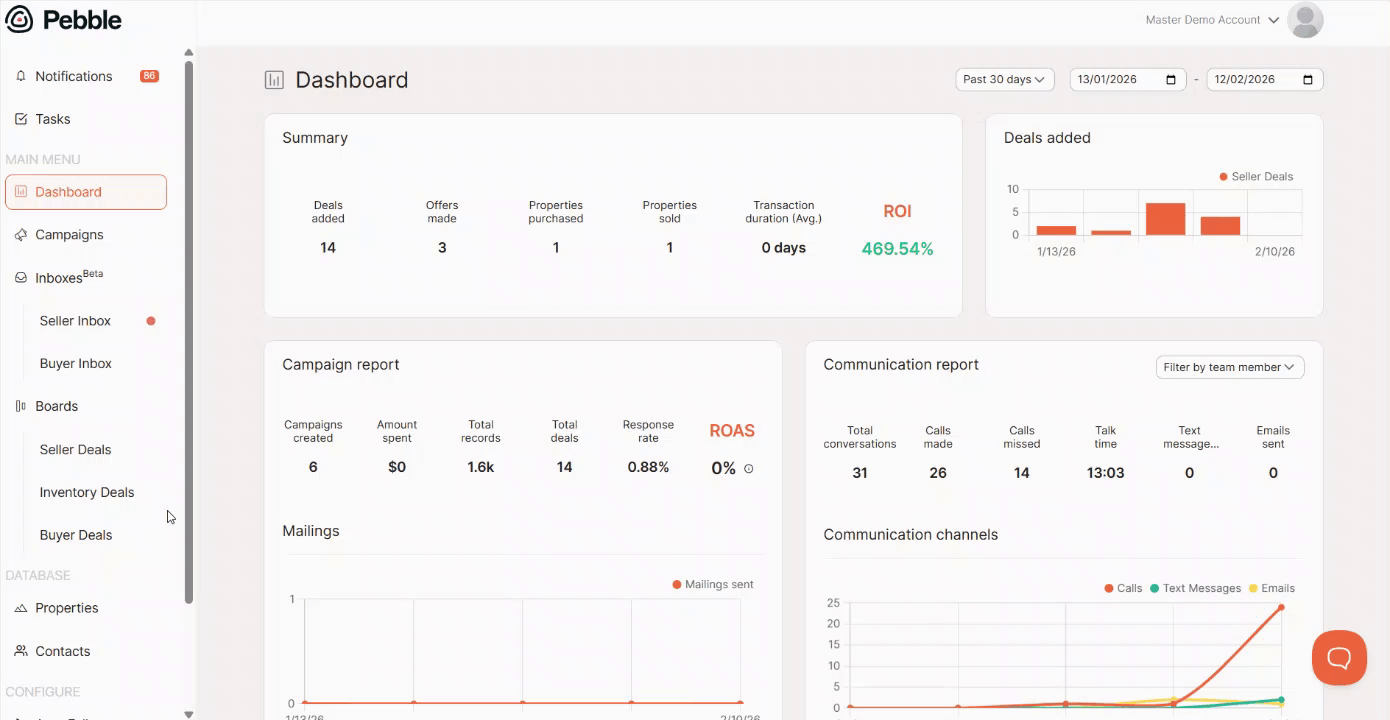
Task: Open the orange chat support bubble
Action: tap(1339, 657)
